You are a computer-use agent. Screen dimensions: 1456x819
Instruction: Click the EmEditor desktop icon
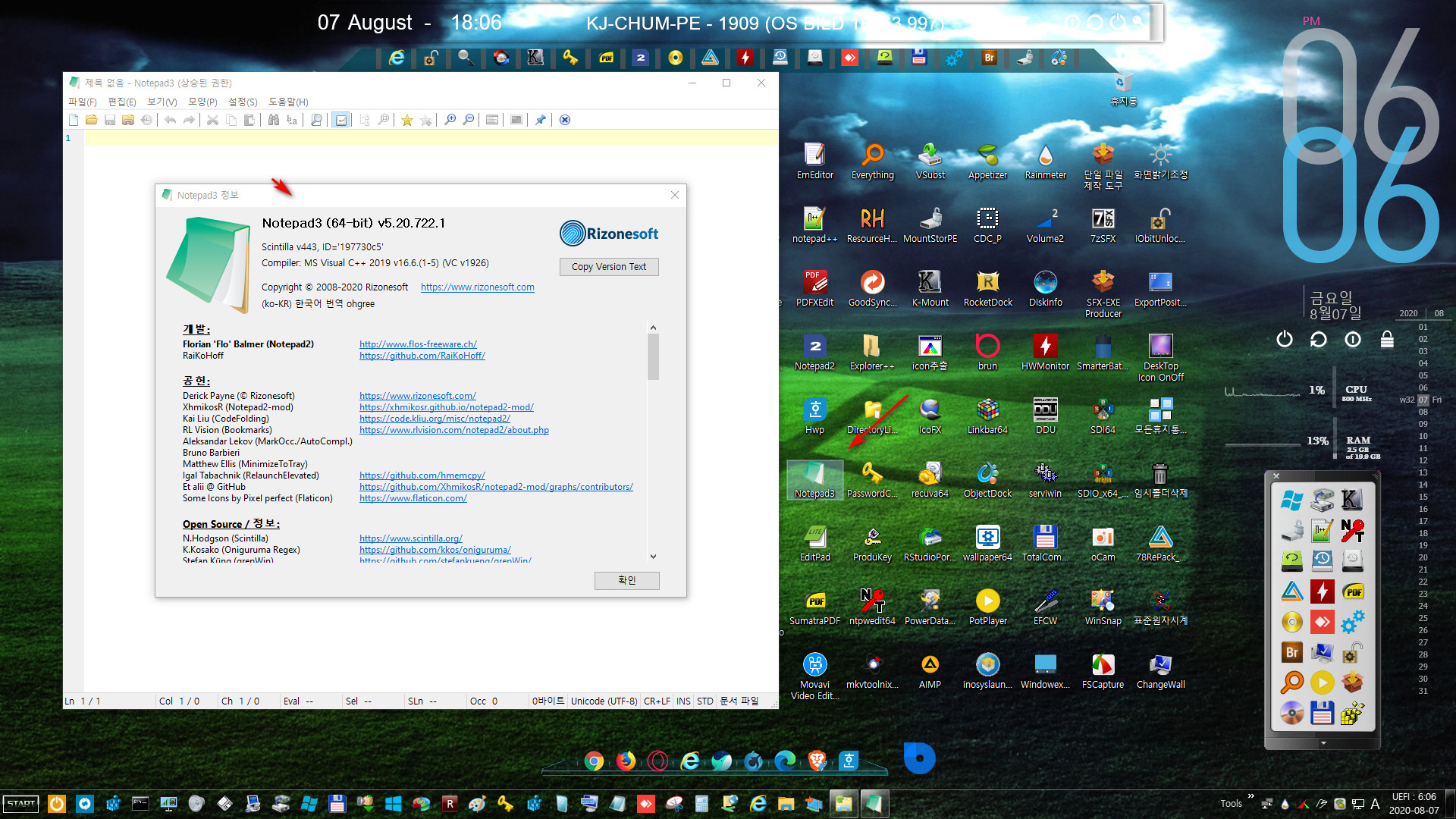pyautogui.click(x=814, y=162)
